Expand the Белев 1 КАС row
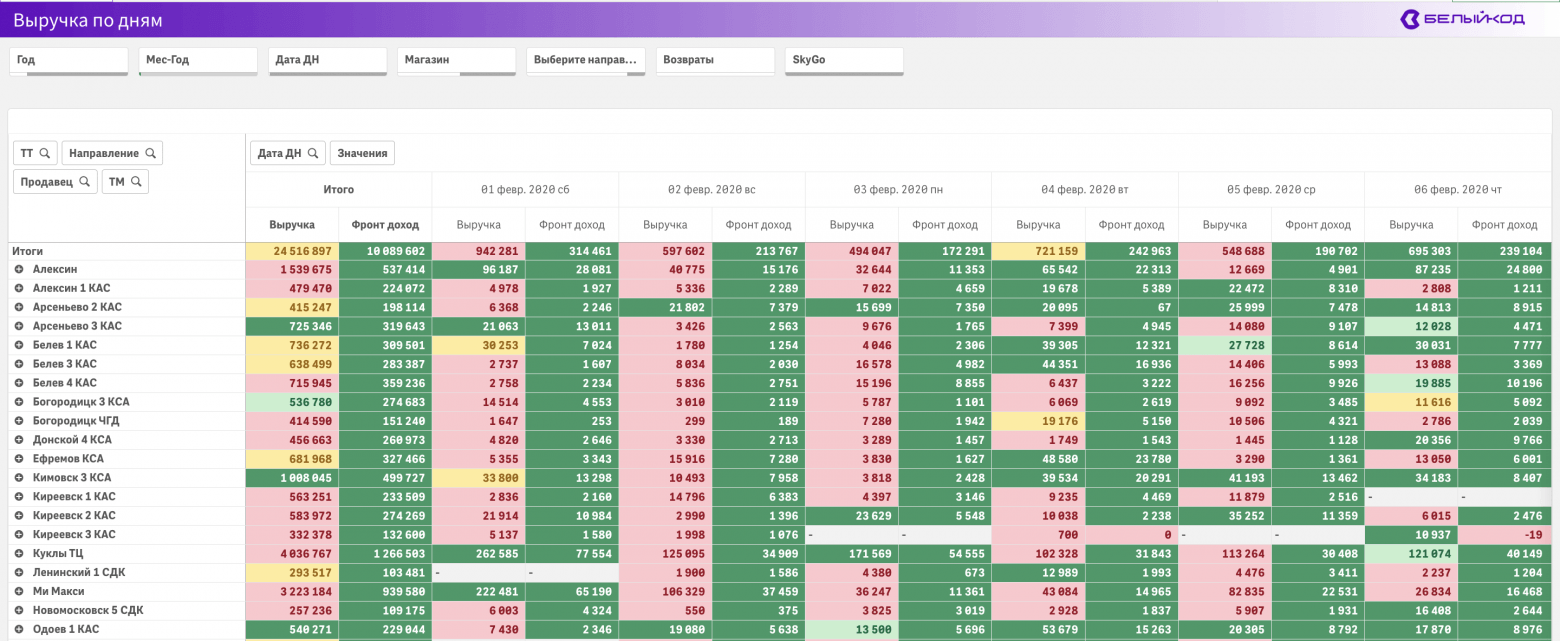This screenshot has width=1560, height=641. 18,345
